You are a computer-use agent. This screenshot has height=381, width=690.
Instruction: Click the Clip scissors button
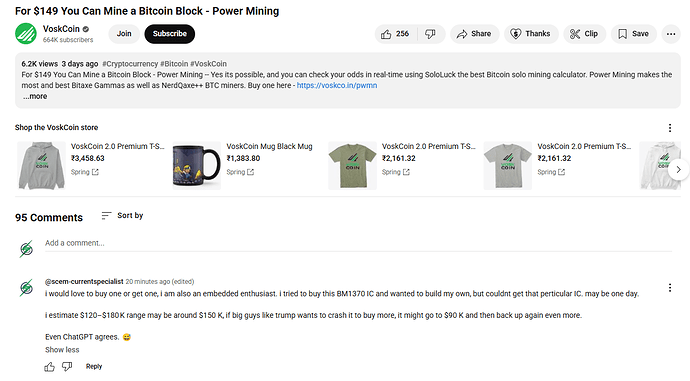pyautogui.click(x=584, y=34)
